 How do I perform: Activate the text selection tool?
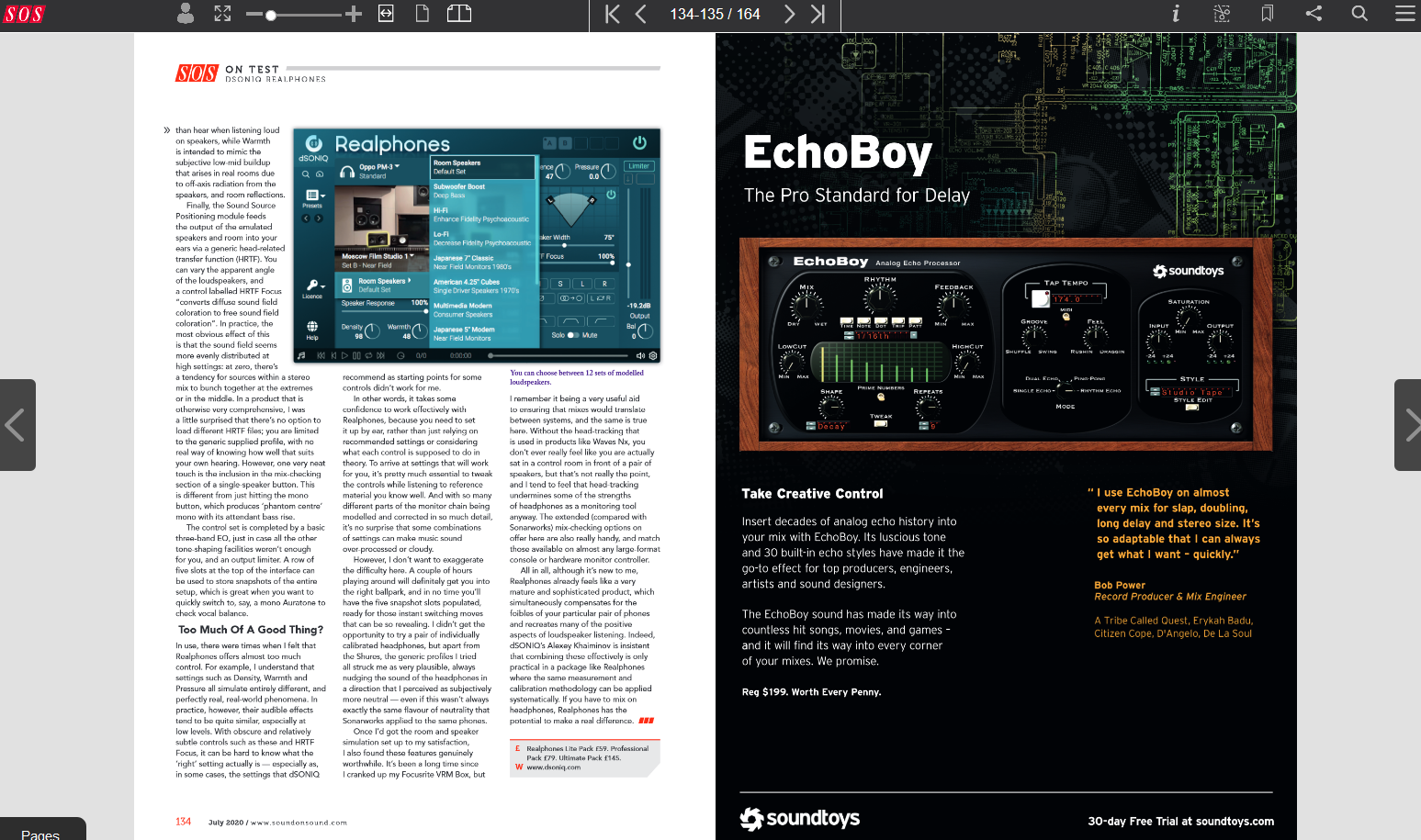pos(1222,13)
